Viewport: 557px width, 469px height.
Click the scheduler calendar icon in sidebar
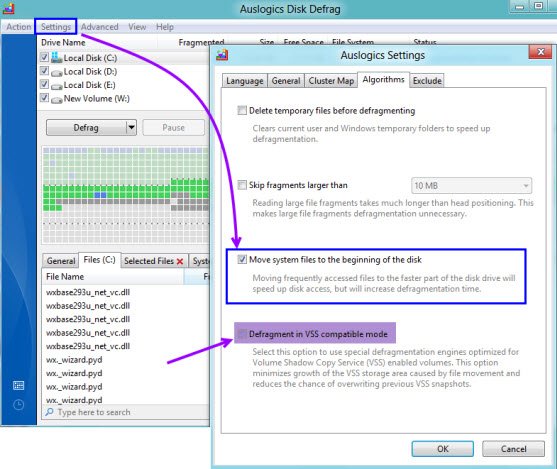point(18,386)
